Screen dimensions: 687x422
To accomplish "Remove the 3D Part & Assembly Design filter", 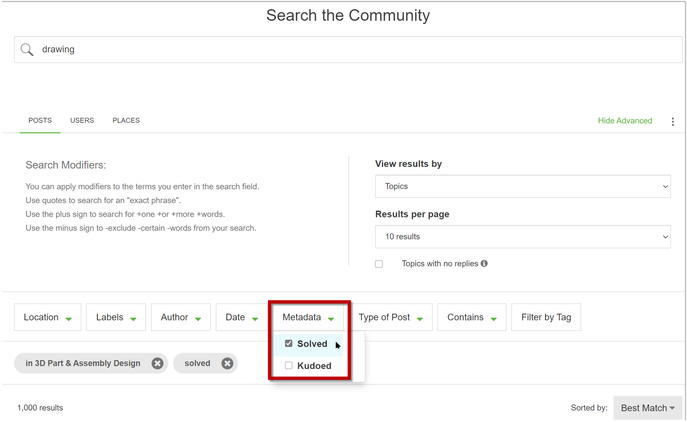I will (x=157, y=363).
